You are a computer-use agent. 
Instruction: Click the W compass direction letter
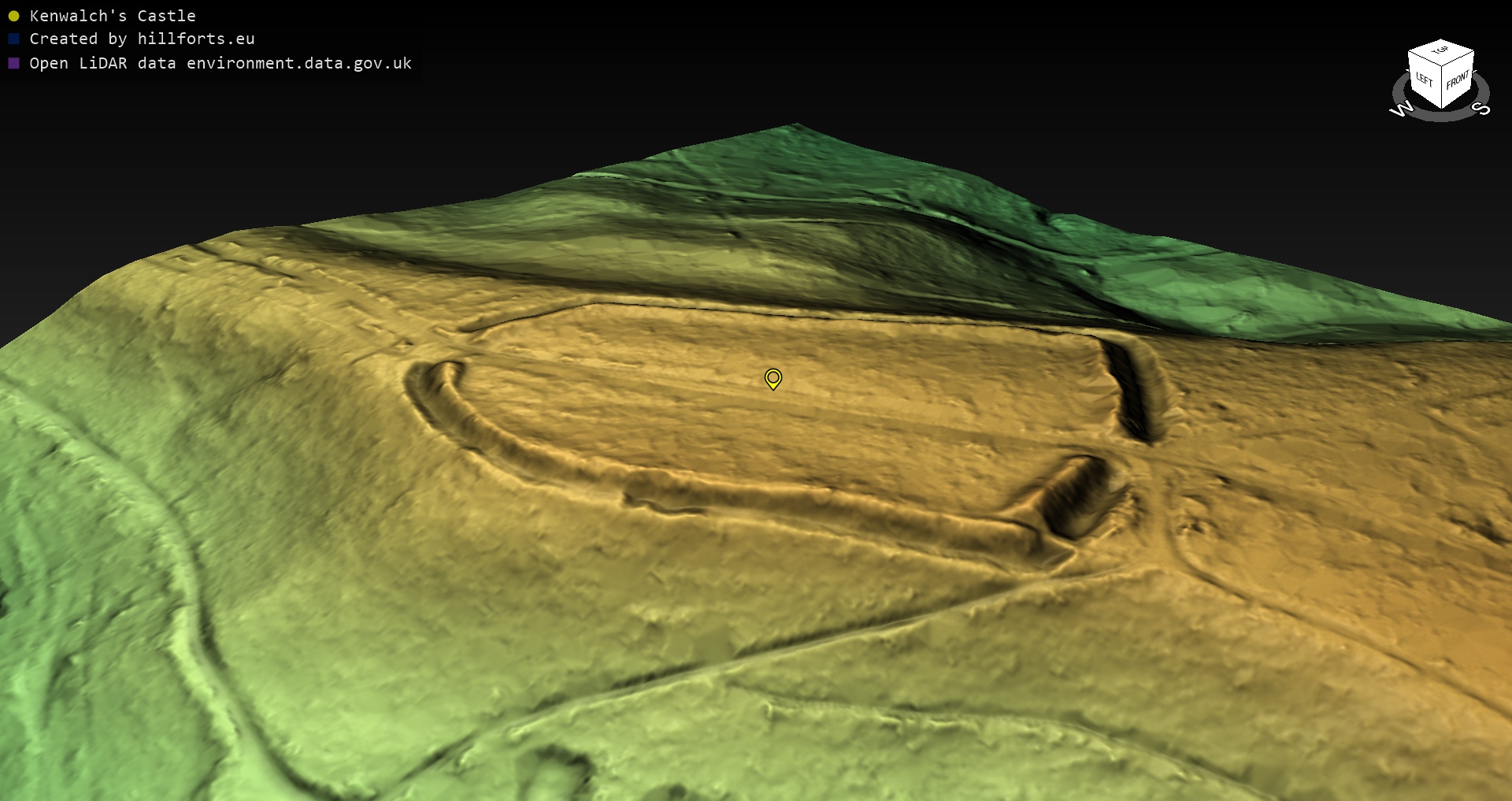[x=1401, y=109]
